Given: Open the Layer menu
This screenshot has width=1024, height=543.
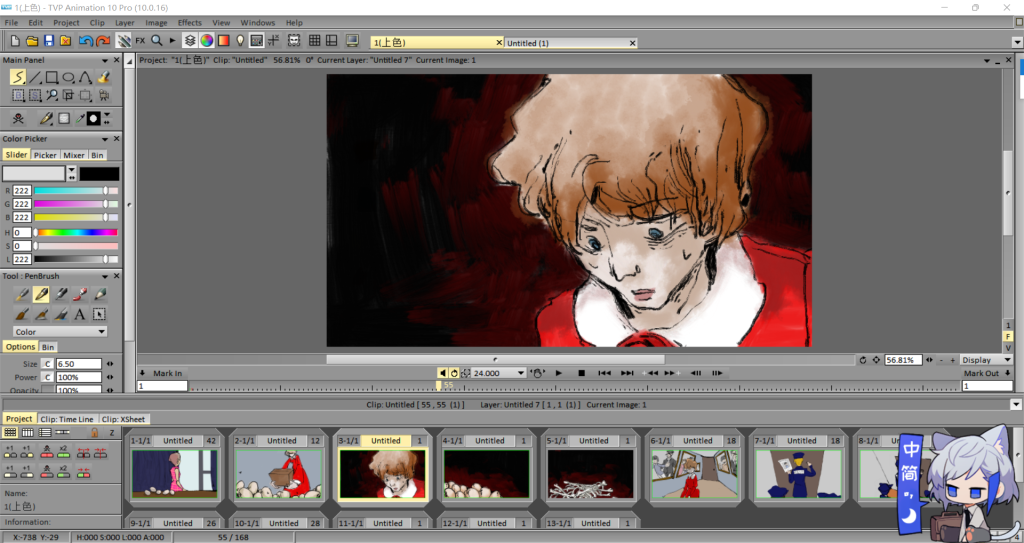Looking at the screenshot, I should pyautogui.click(x=125, y=22).
